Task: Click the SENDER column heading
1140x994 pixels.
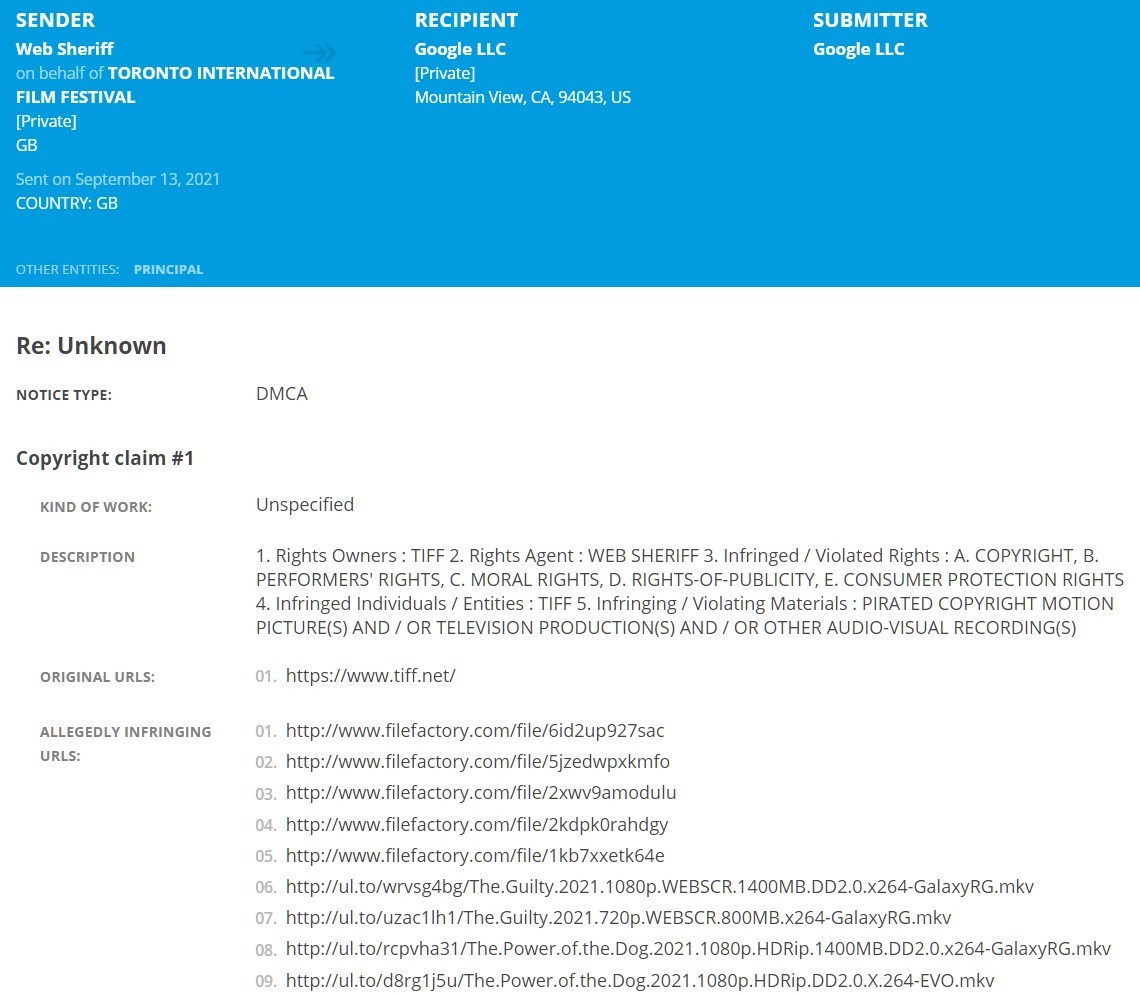Action: tap(55, 20)
